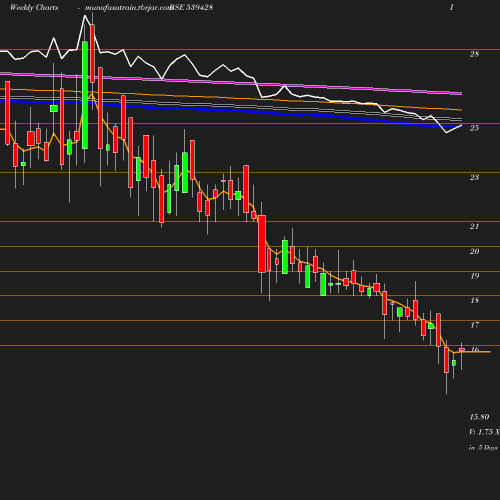Click the price axis label 23
This screenshot has width=500, height=500.
pyautogui.click(x=474, y=177)
